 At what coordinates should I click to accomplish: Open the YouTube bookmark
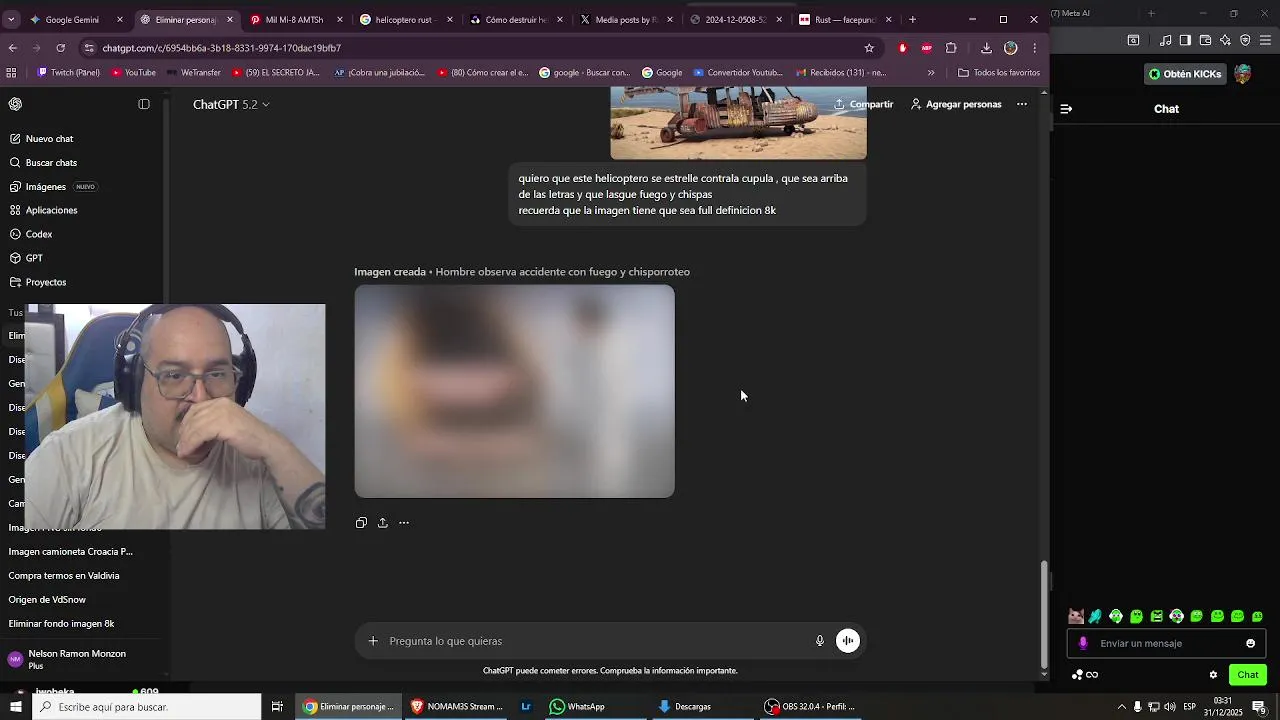tap(133, 73)
